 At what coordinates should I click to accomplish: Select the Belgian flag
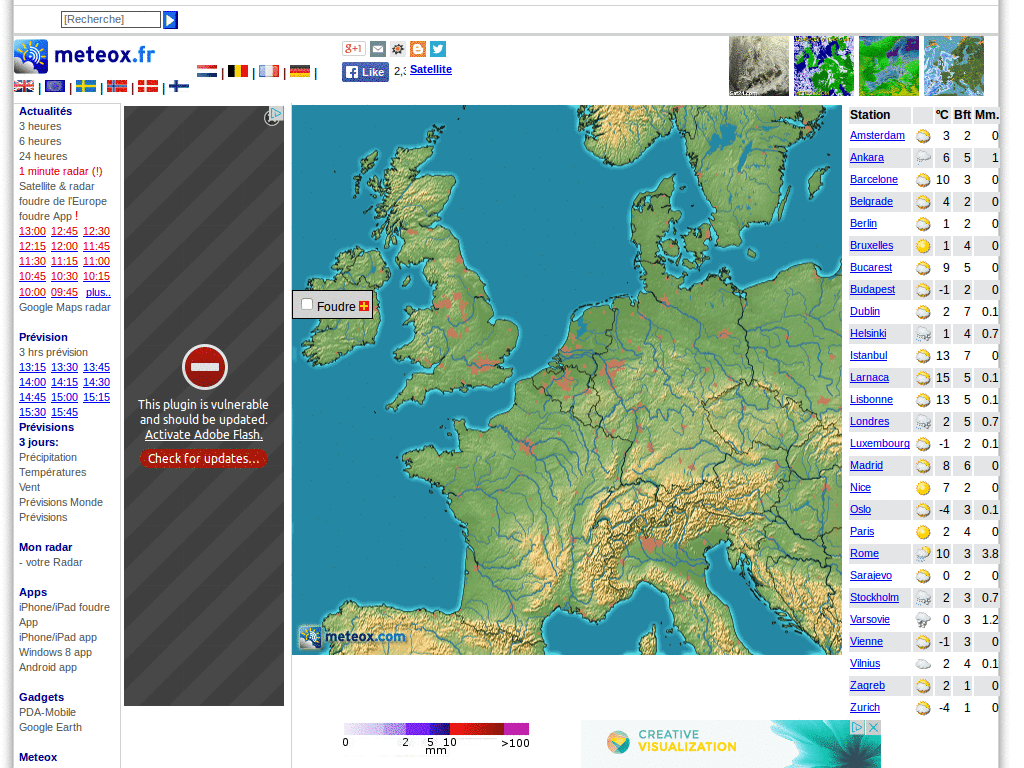238,71
